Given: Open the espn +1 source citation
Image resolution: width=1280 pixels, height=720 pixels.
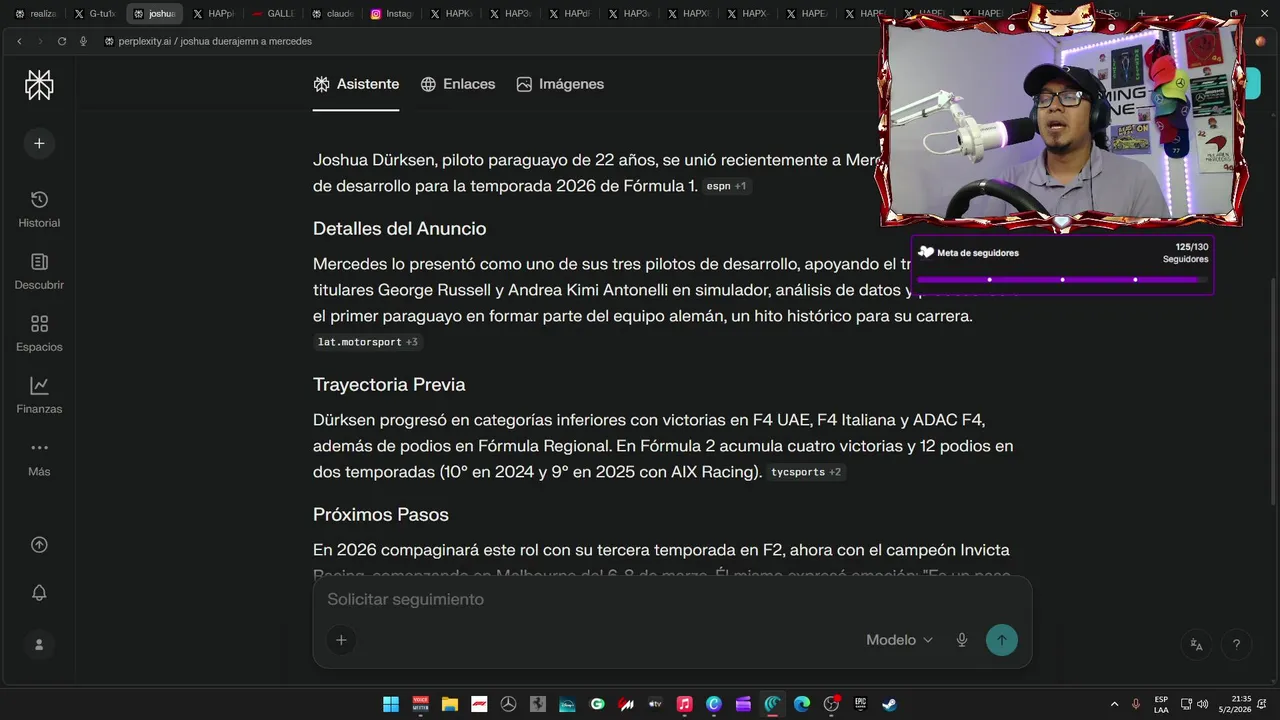Looking at the screenshot, I should 727,186.
